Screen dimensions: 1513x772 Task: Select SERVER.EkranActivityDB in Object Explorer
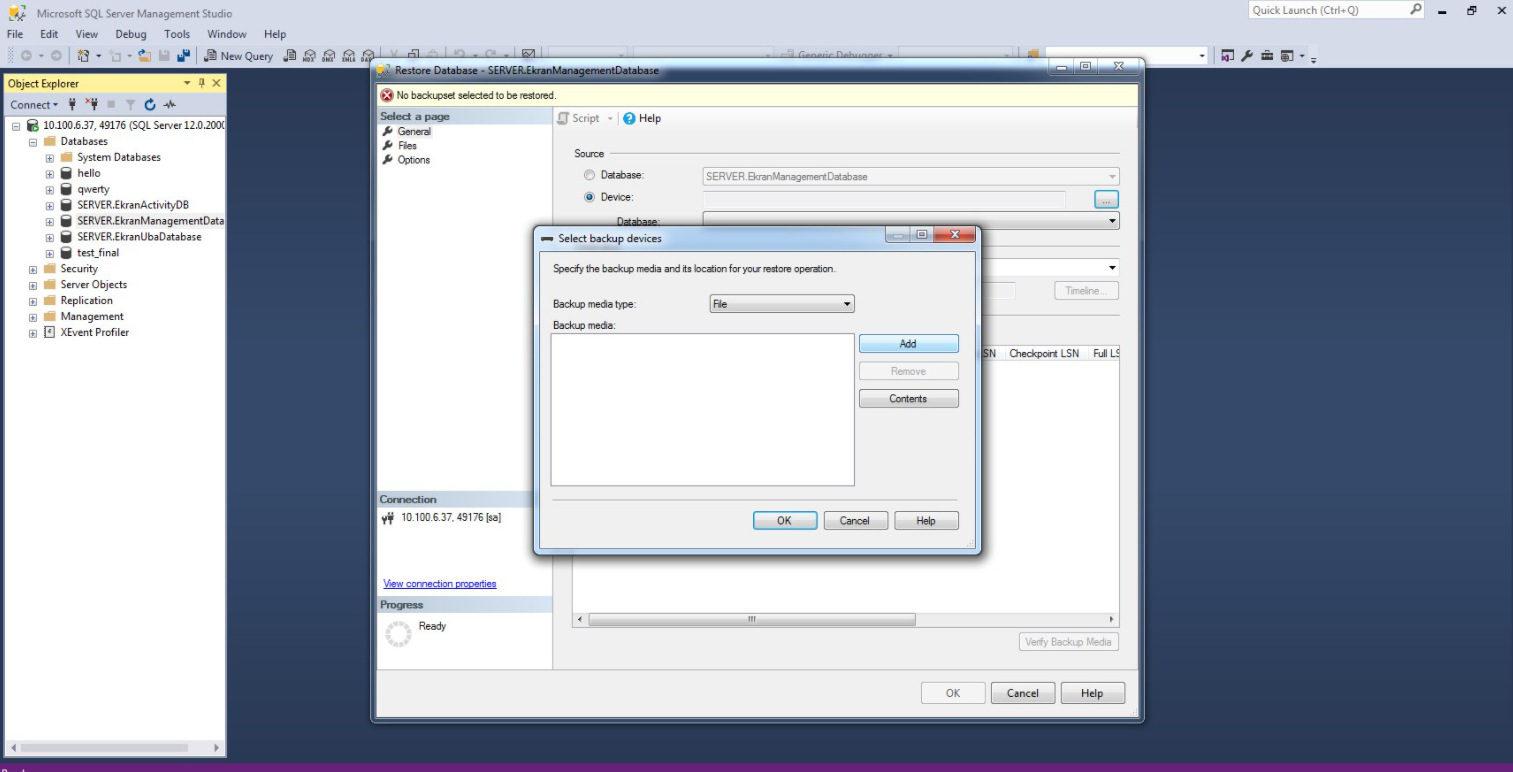click(x=133, y=205)
